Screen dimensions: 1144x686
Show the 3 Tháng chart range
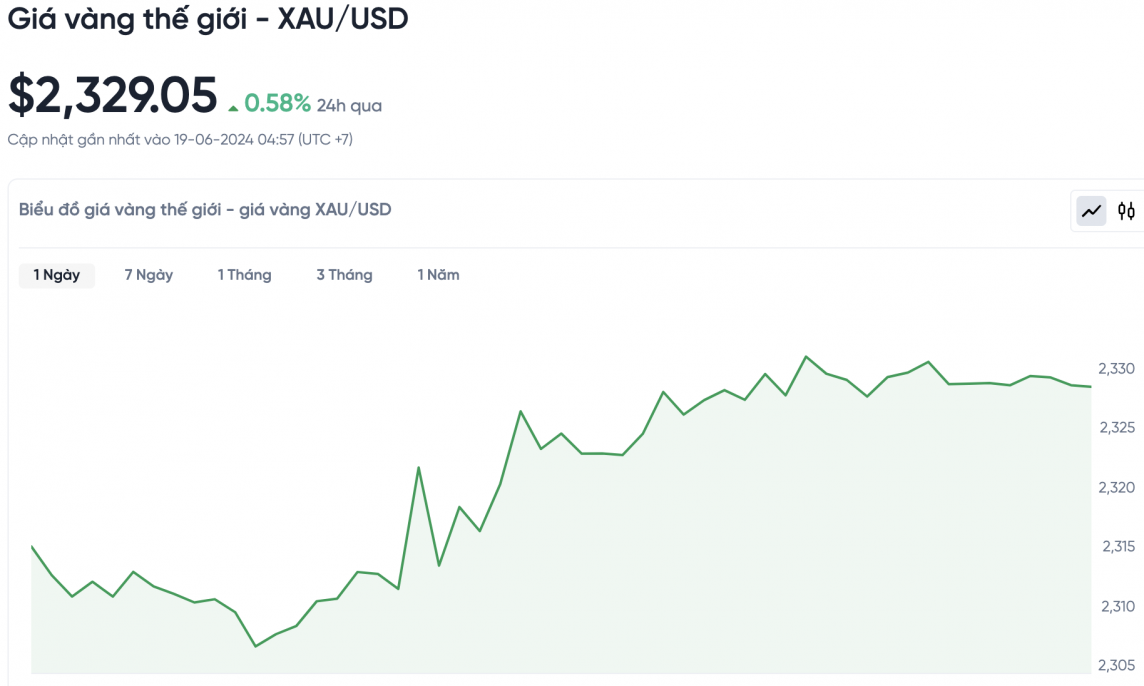(344, 275)
